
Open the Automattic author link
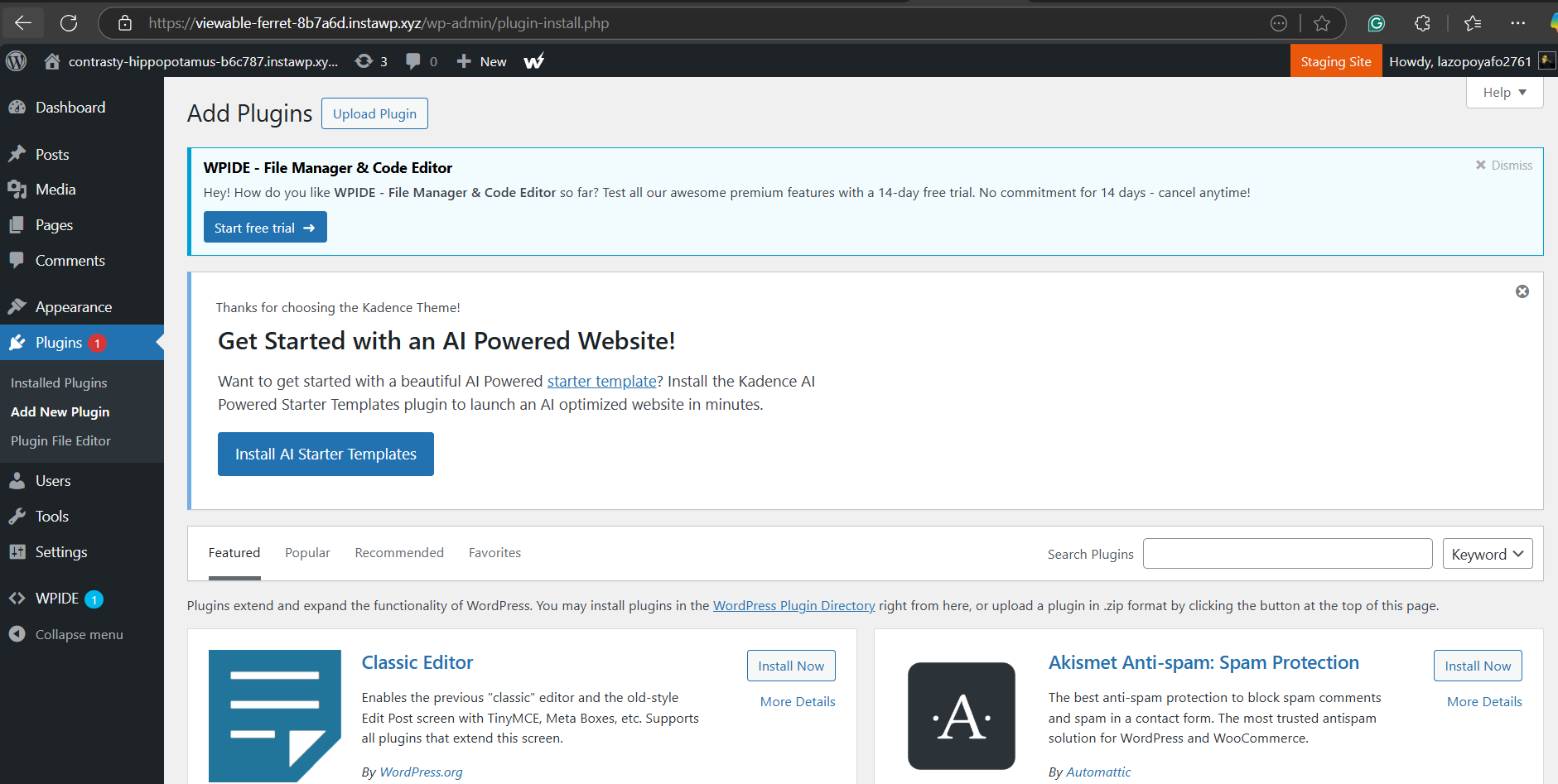pos(1098,772)
